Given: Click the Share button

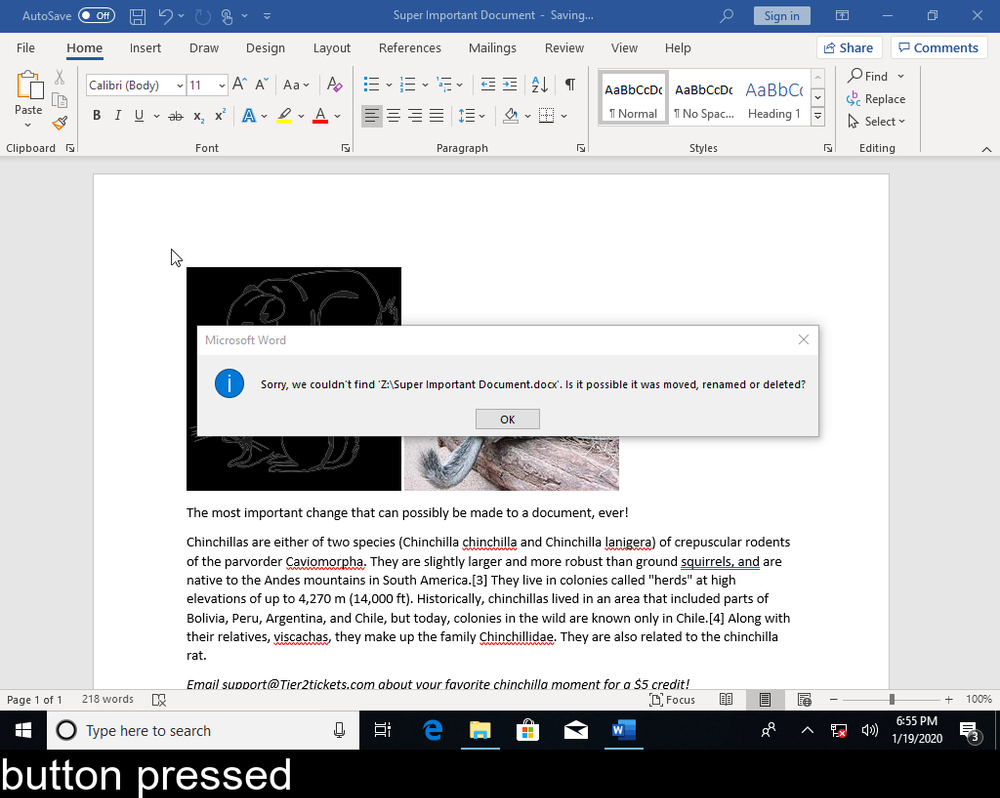Looking at the screenshot, I should (x=849, y=48).
